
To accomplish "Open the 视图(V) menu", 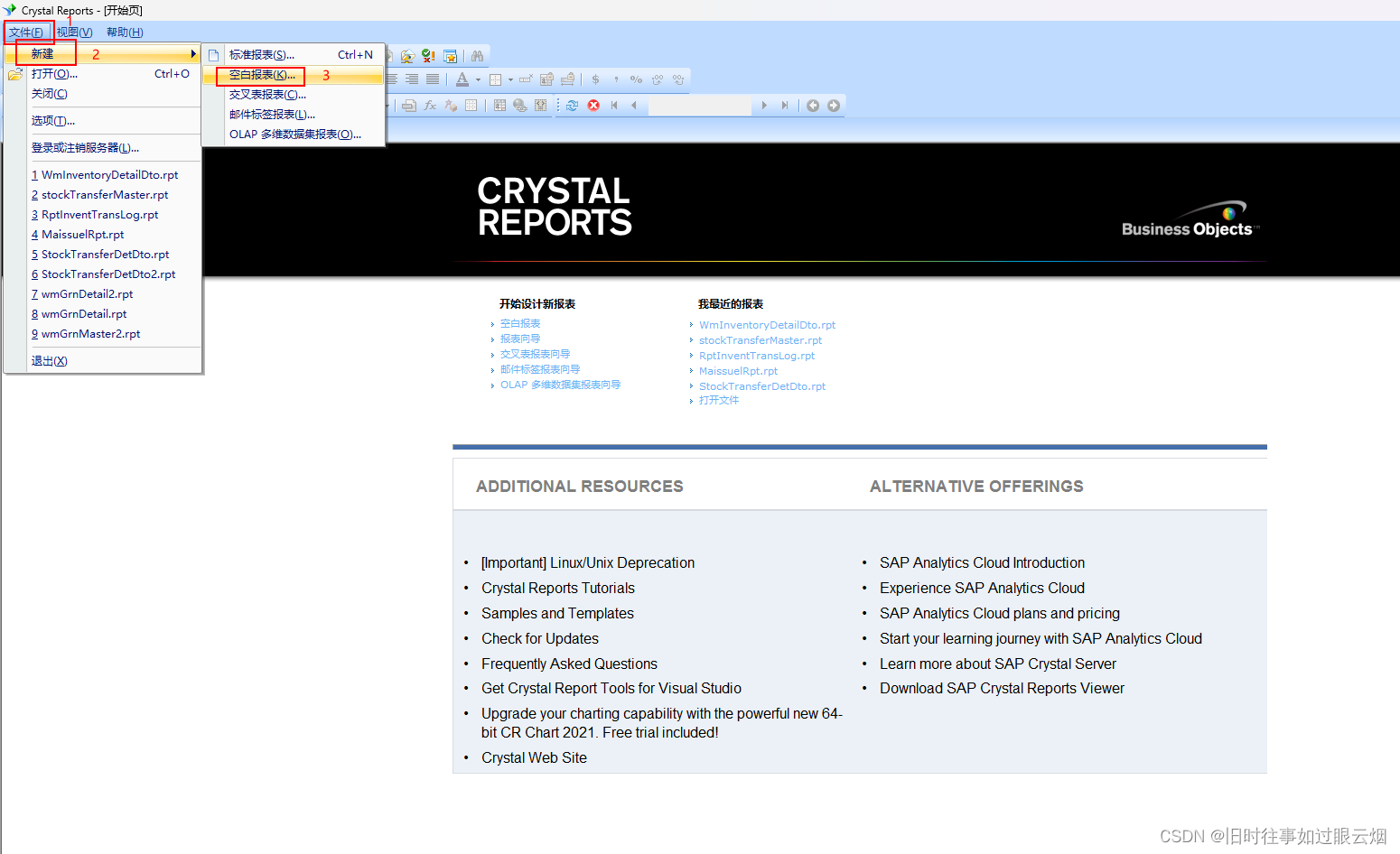I will (72, 32).
